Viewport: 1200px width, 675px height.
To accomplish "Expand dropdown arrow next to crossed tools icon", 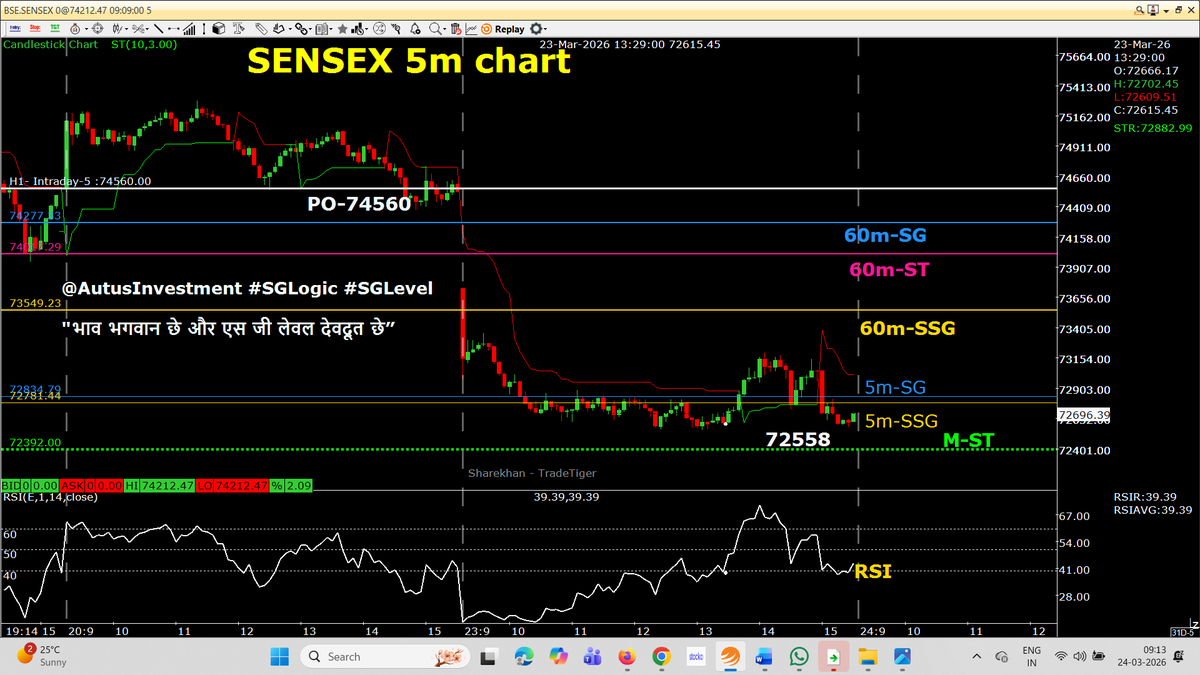I will 147,29.
